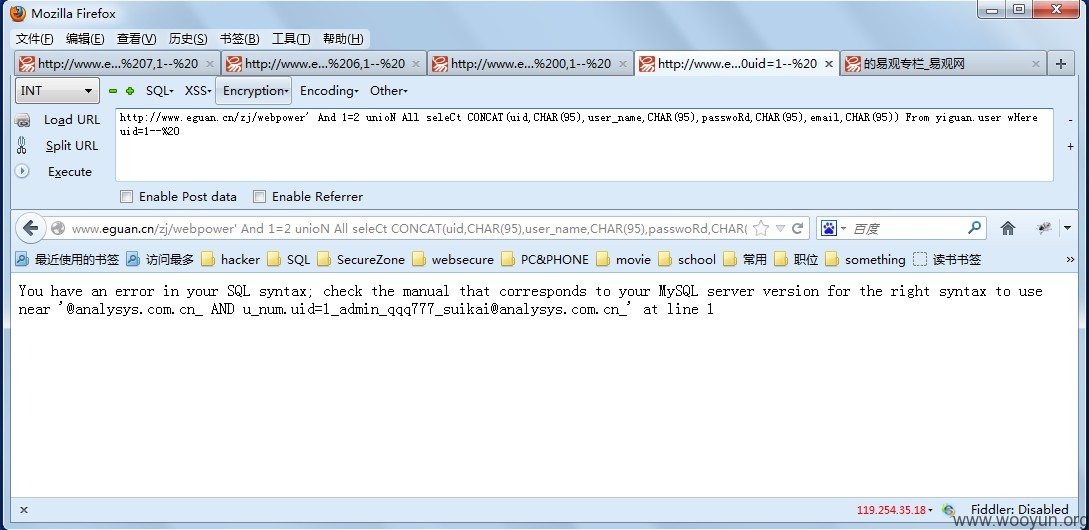This screenshot has width=1089, height=530.
Task: Open the new tab plus button
Action: [x=1061, y=64]
